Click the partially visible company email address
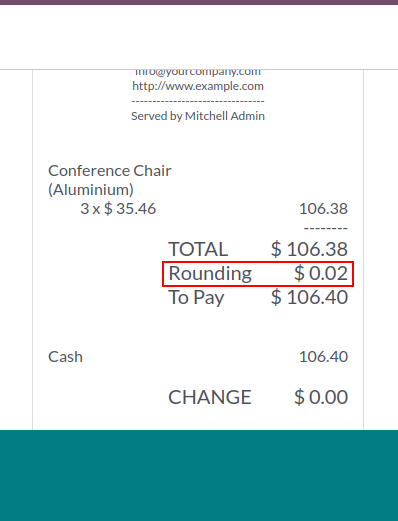The width and height of the screenshot is (398, 521). tap(198, 72)
